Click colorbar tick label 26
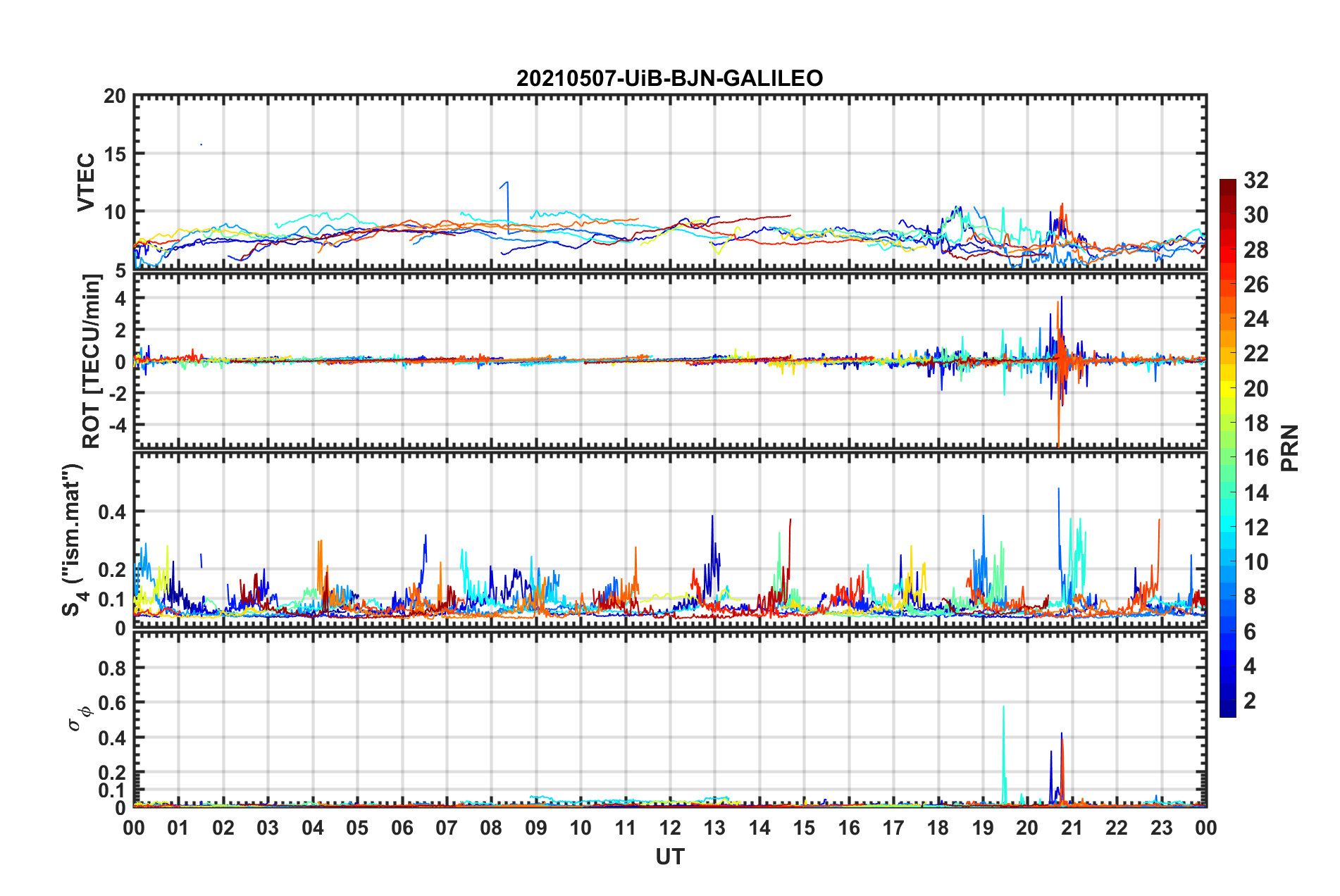The height and width of the screenshot is (896, 1340). click(x=1256, y=285)
